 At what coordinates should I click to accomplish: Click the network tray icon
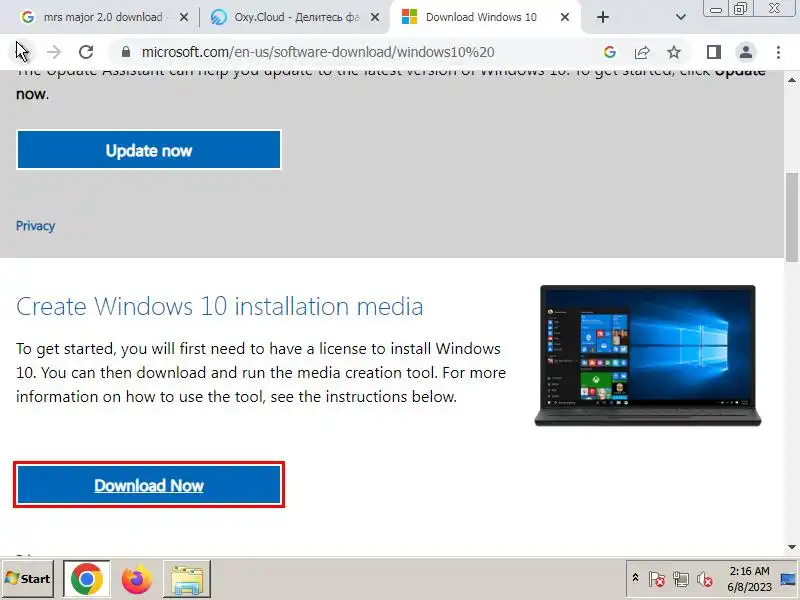click(x=681, y=579)
